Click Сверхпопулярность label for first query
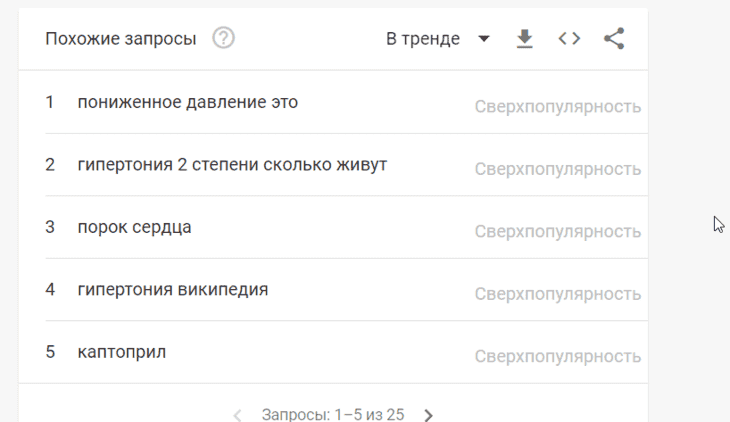The width and height of the screenshot is (730, 422). coord(558,107)
